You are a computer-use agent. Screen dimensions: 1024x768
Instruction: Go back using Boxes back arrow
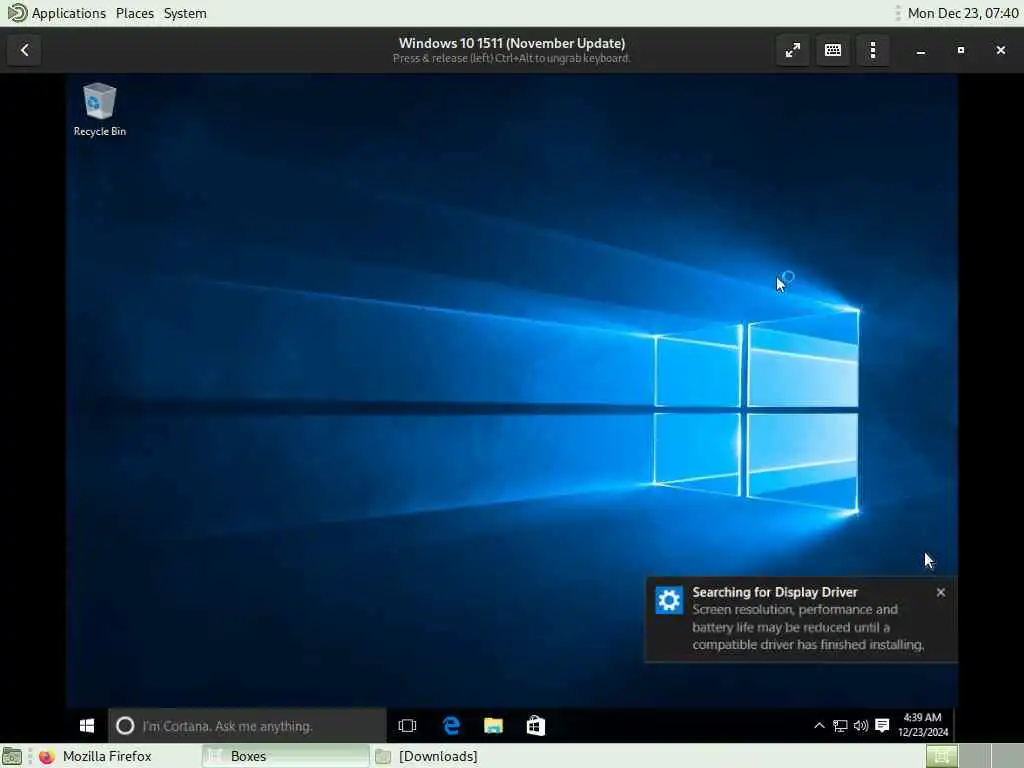24,50
